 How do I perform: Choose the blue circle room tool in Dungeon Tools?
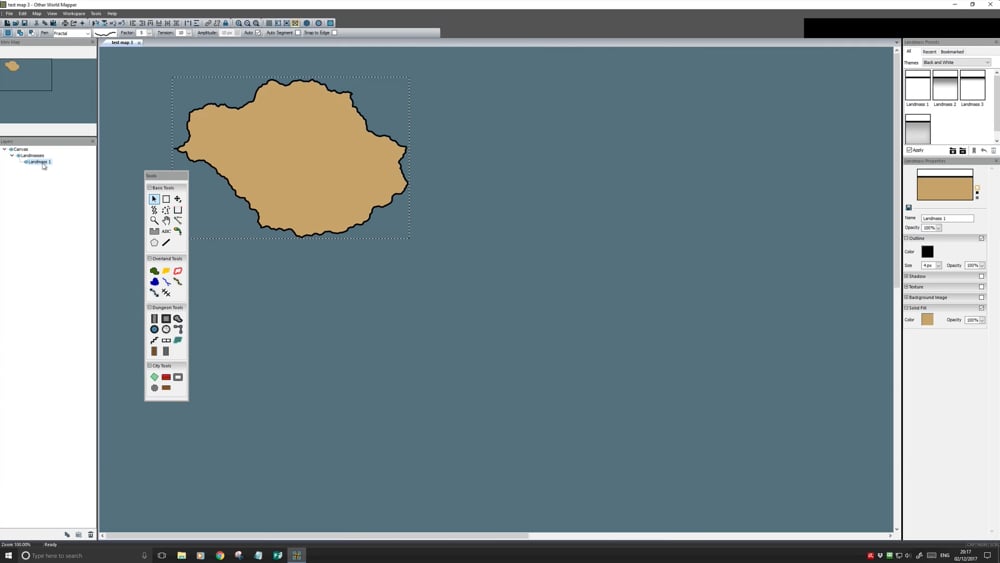[x=154, y=330]
